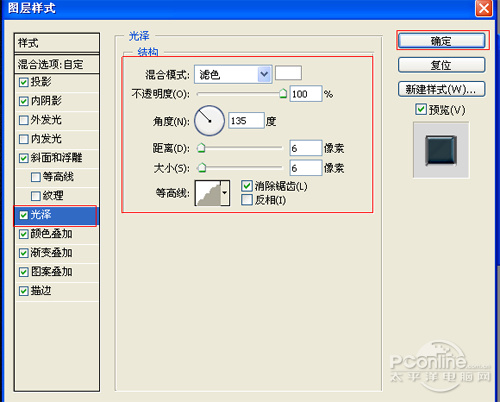
Task: Toggle the 消除锯齿 anti-alias checkbox
Action: tap(247, 186)
